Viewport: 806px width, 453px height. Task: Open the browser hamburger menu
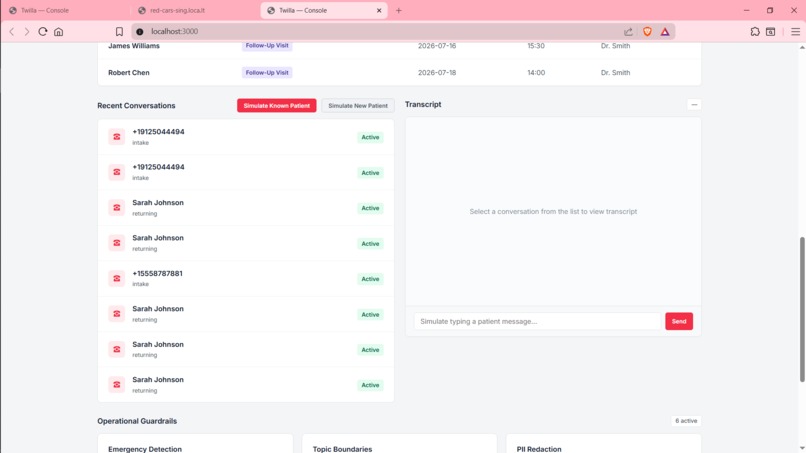[795, 32]
